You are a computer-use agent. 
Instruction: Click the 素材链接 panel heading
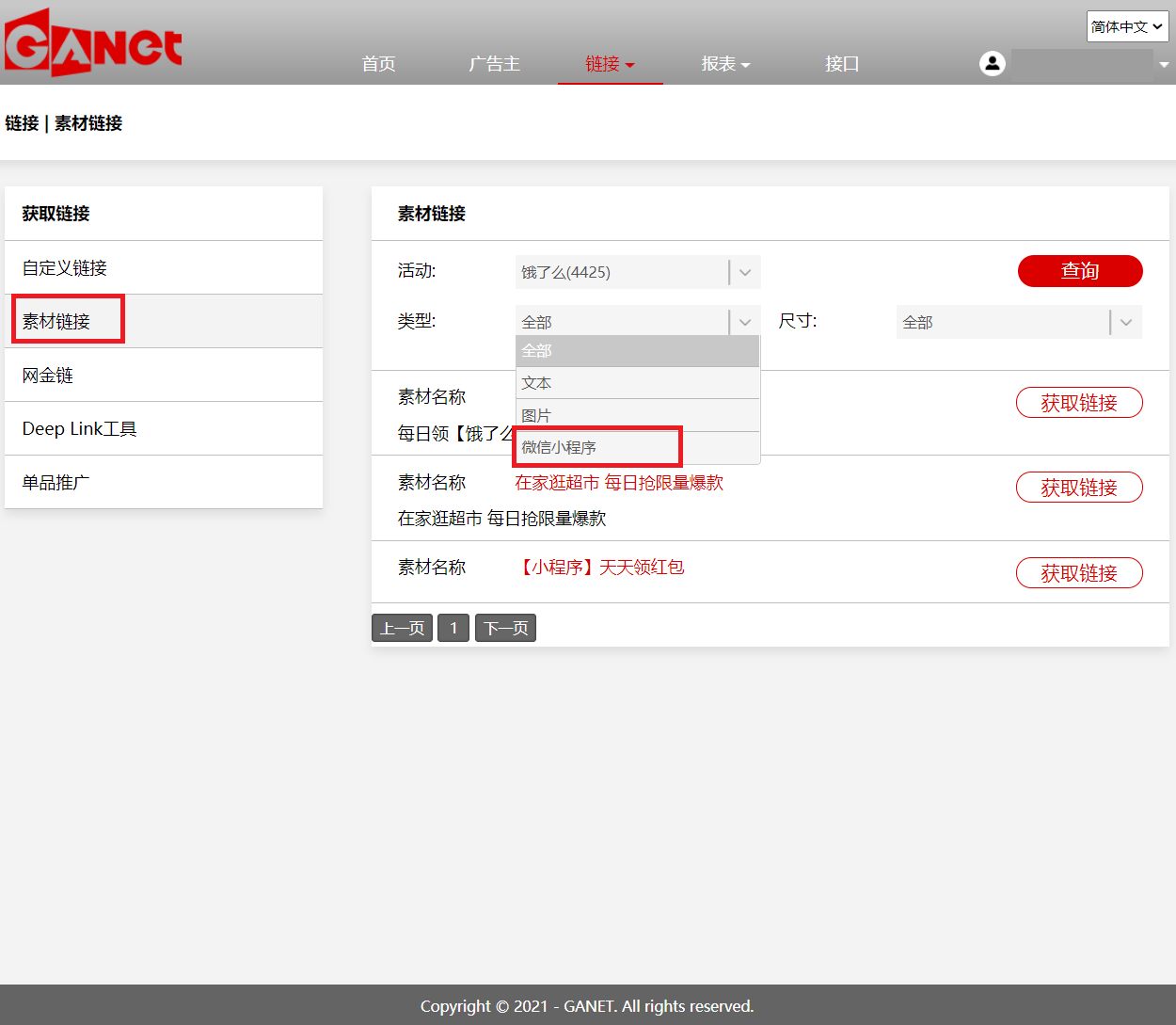[432, 214]
